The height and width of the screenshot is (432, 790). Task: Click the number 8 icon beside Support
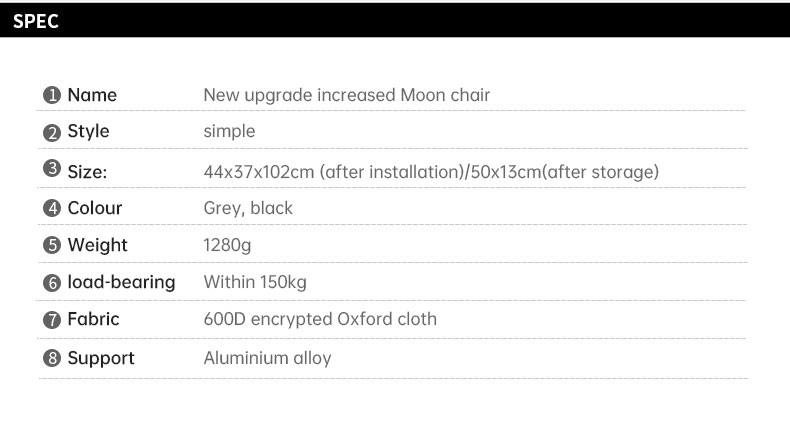tap(52, 359)
